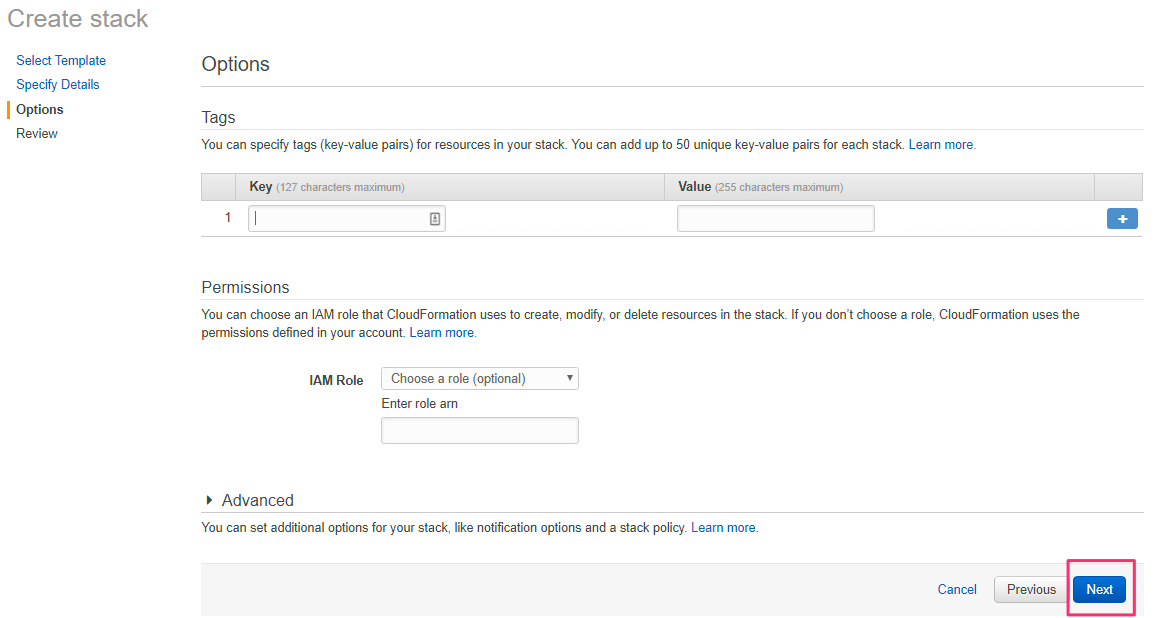Image resolution: width=1159 pixels, height=618 pixels.
Task: Click the blue plus icon to add tag row
Action: [x=1121, y=219]
